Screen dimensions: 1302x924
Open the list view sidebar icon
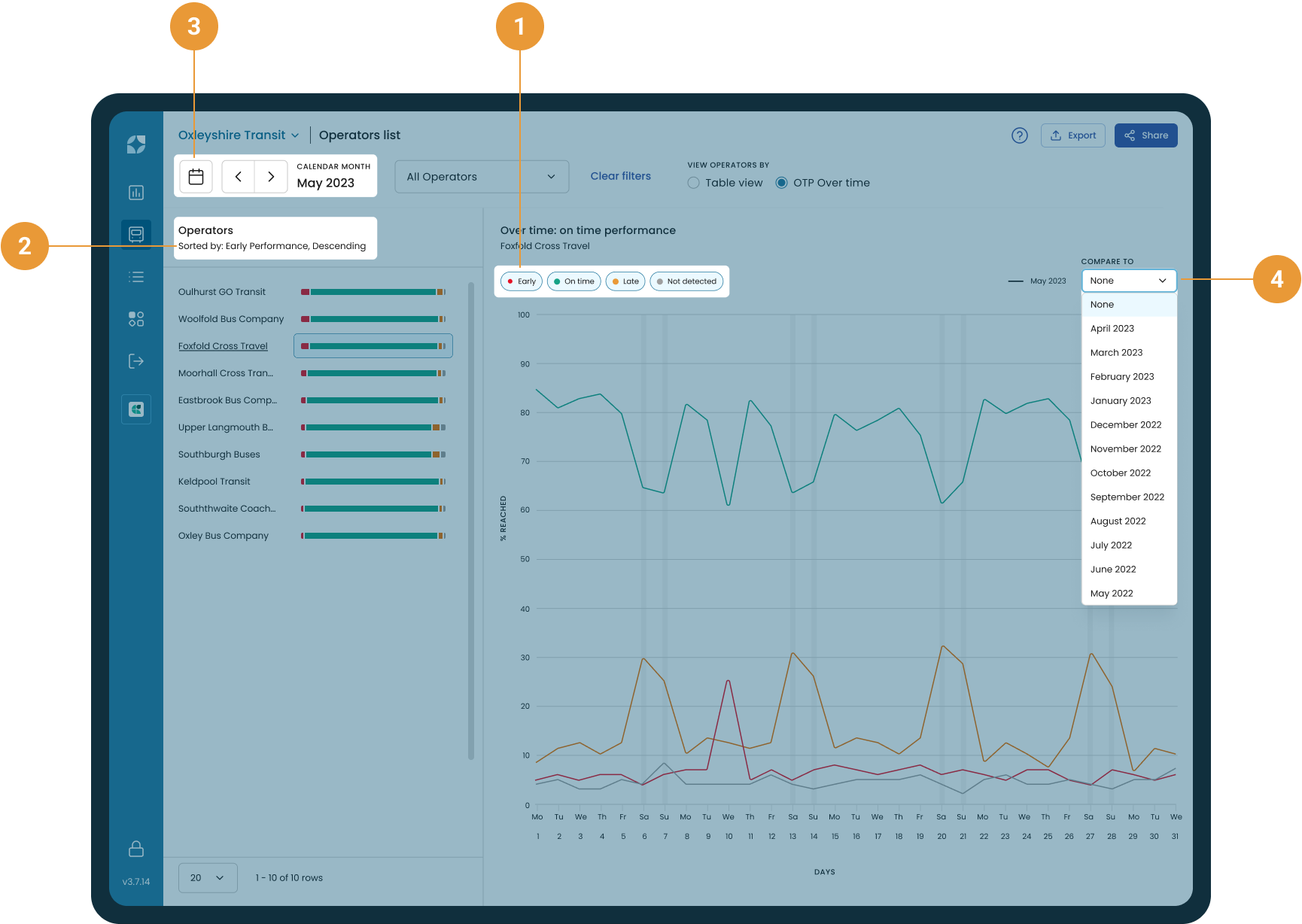coord(136,277)
